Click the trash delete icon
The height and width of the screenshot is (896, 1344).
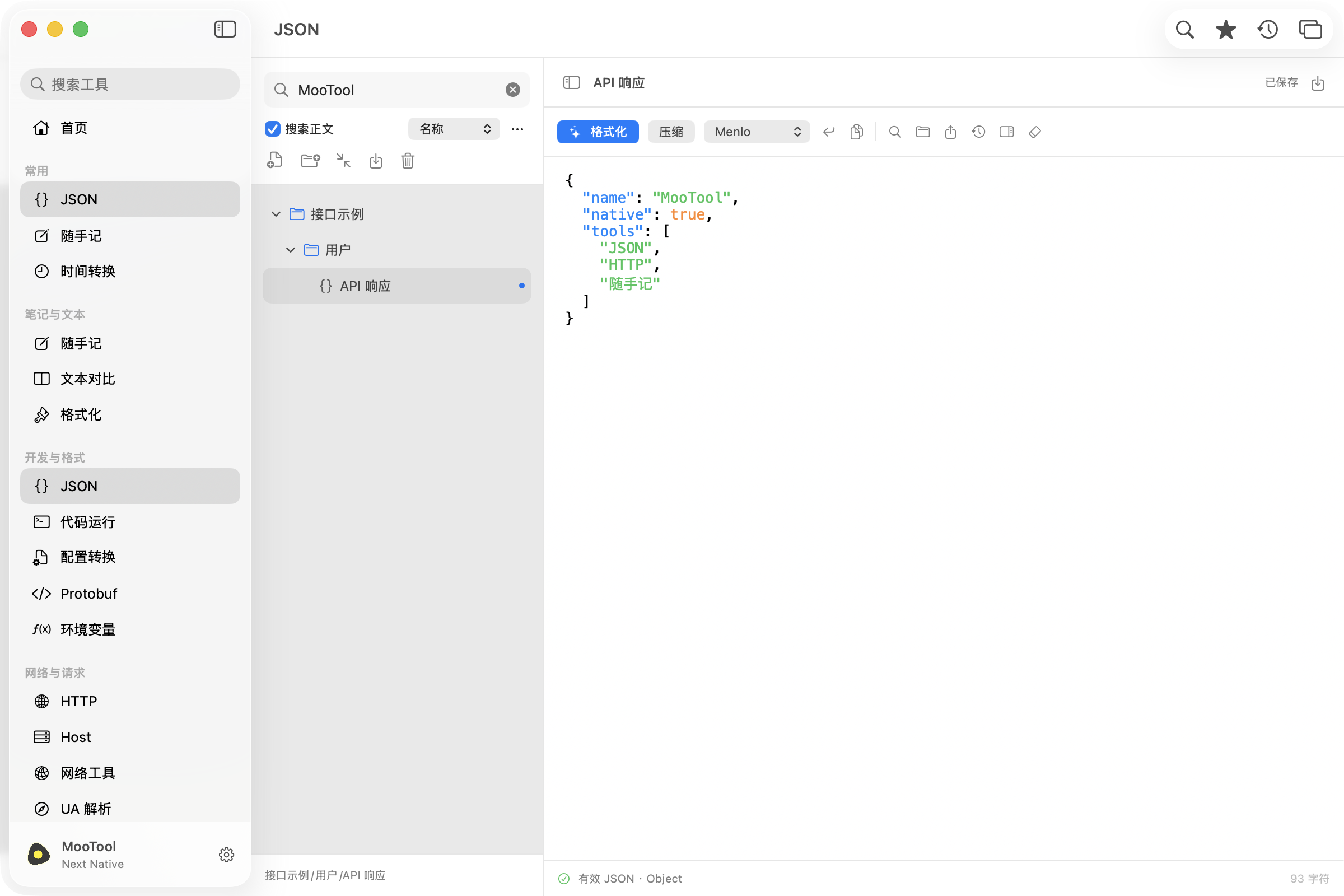[x=408, y=161]
